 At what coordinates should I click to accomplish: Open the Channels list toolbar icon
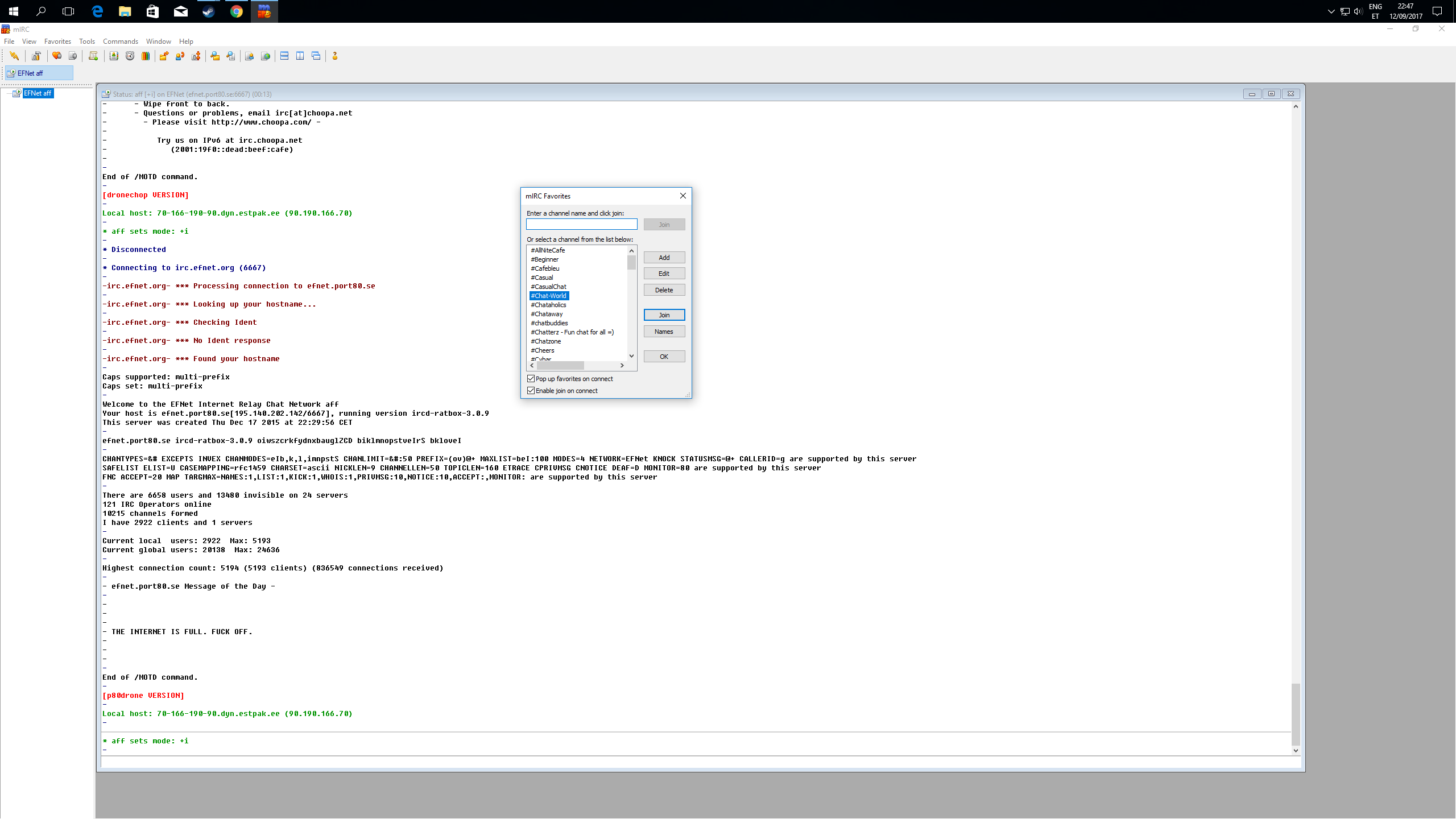(72, 56)
